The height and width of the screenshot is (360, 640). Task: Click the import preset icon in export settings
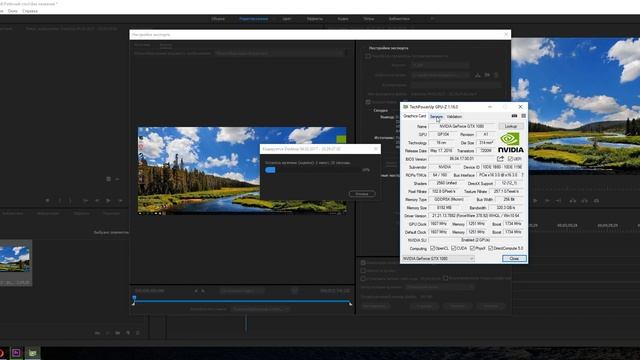tap(487, 75)
